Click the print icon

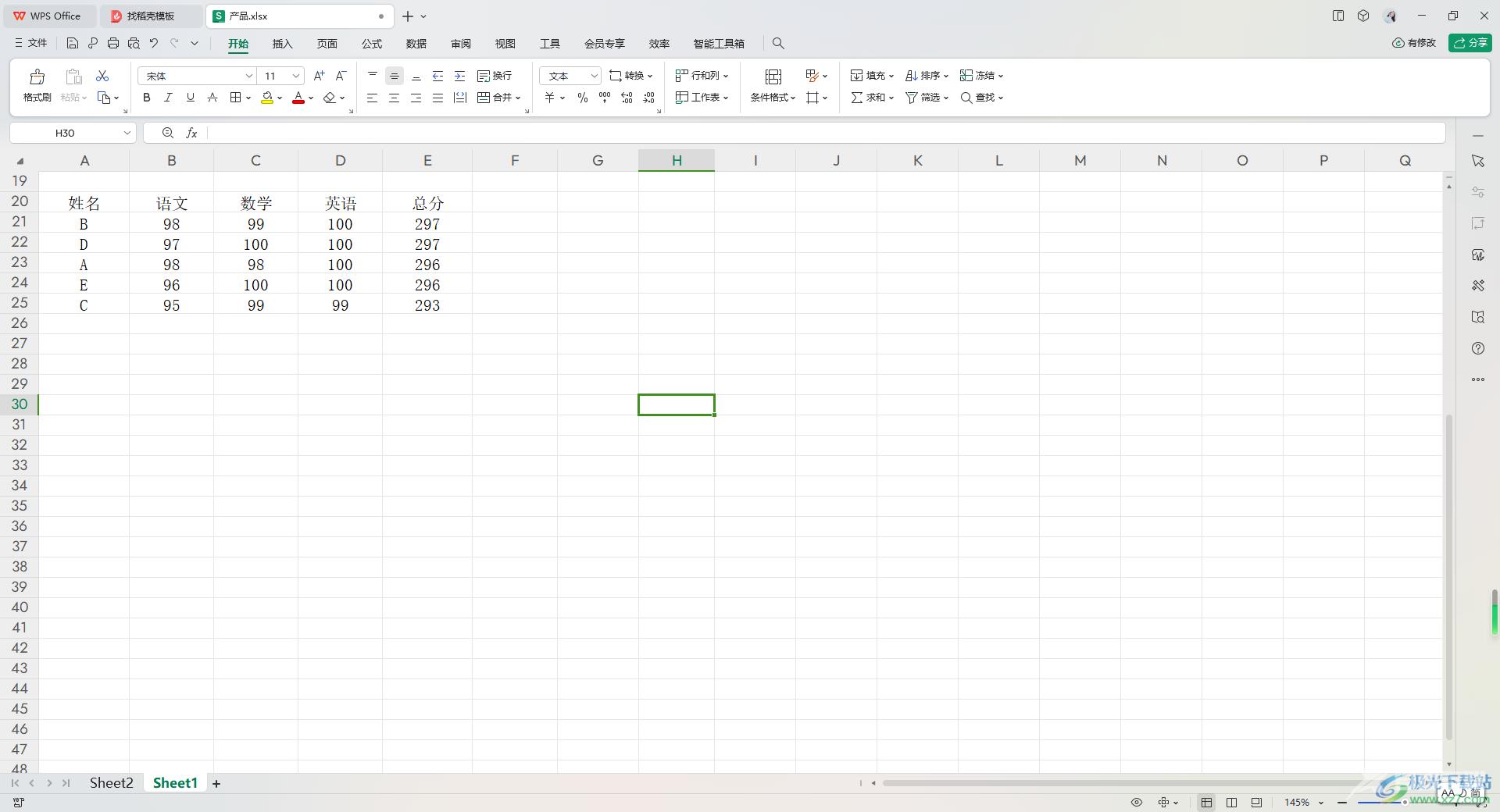(x=113, y=44)
